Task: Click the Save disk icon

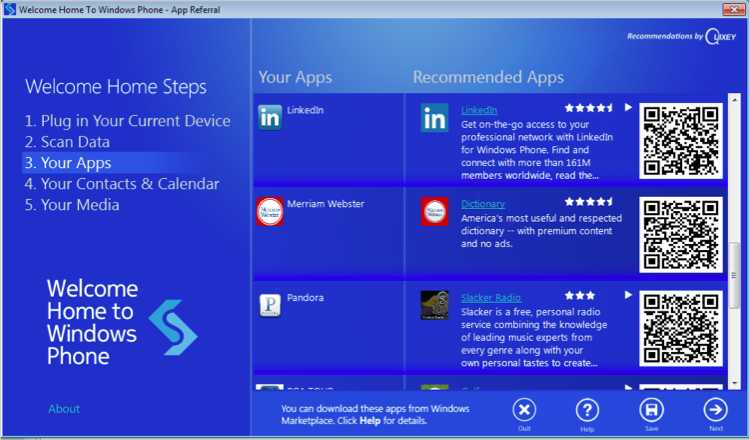Action: click(651, 410)
